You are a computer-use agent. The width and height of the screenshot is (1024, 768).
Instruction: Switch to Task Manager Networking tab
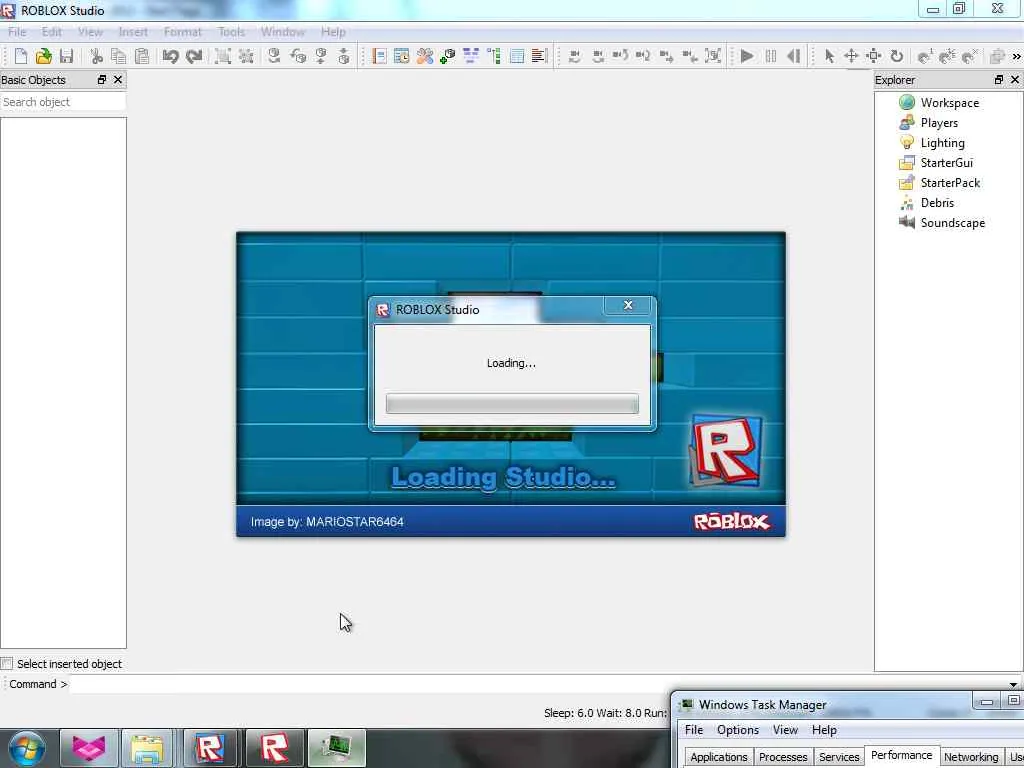pyautogui.click(x=971, y=757)
